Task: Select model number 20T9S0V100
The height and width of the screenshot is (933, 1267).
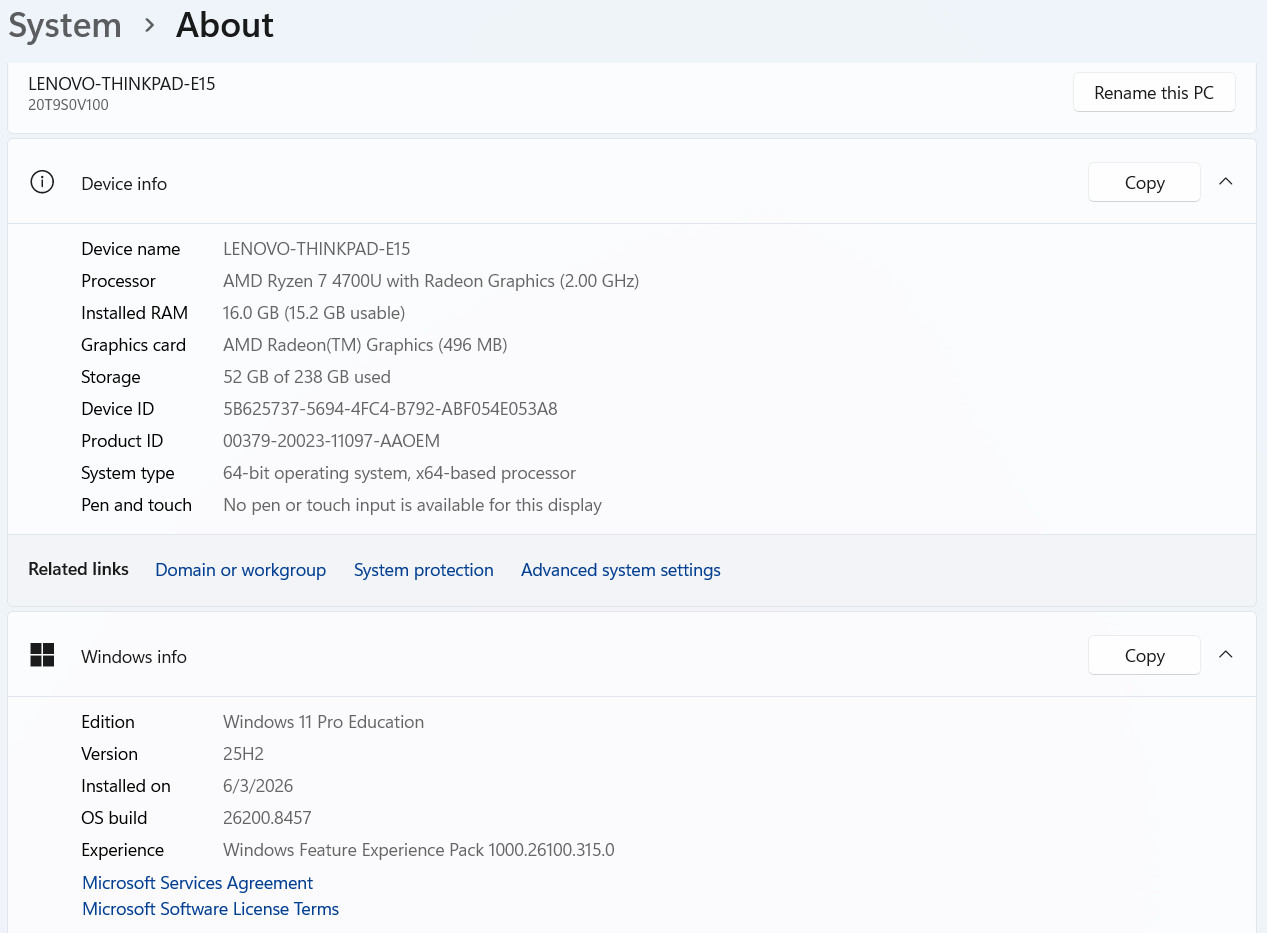Action: tap(68, 105)
